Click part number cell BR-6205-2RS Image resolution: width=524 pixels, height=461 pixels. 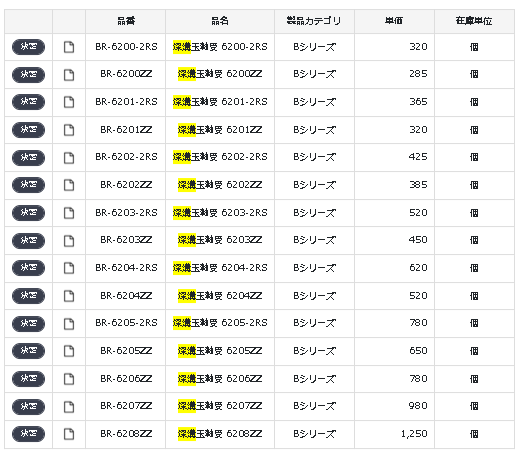126,323
